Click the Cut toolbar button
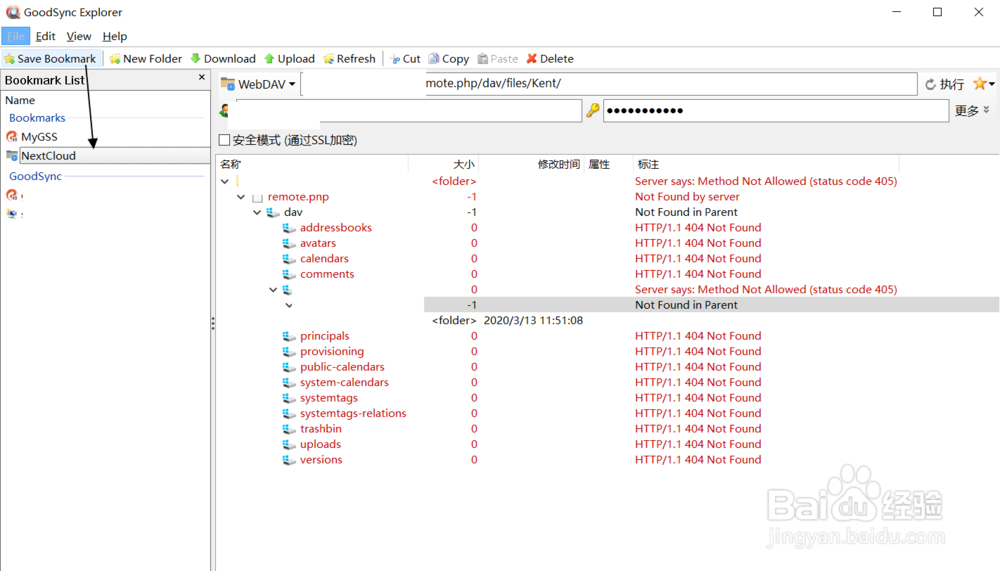1000x571 pixels. tap(405, 59)
